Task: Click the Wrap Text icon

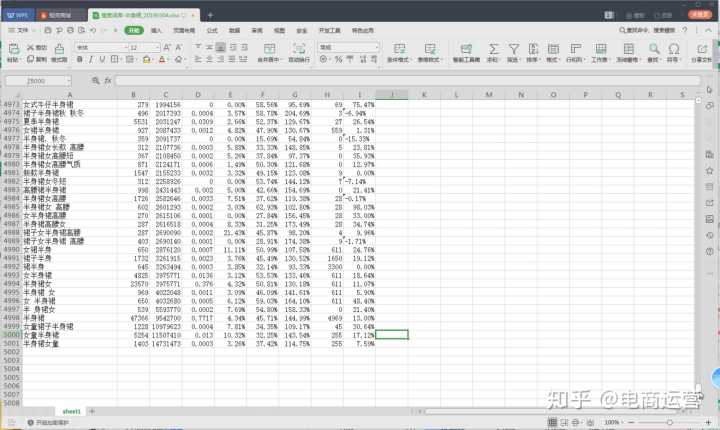Action: pyautogui.click(x=299, y=49)
